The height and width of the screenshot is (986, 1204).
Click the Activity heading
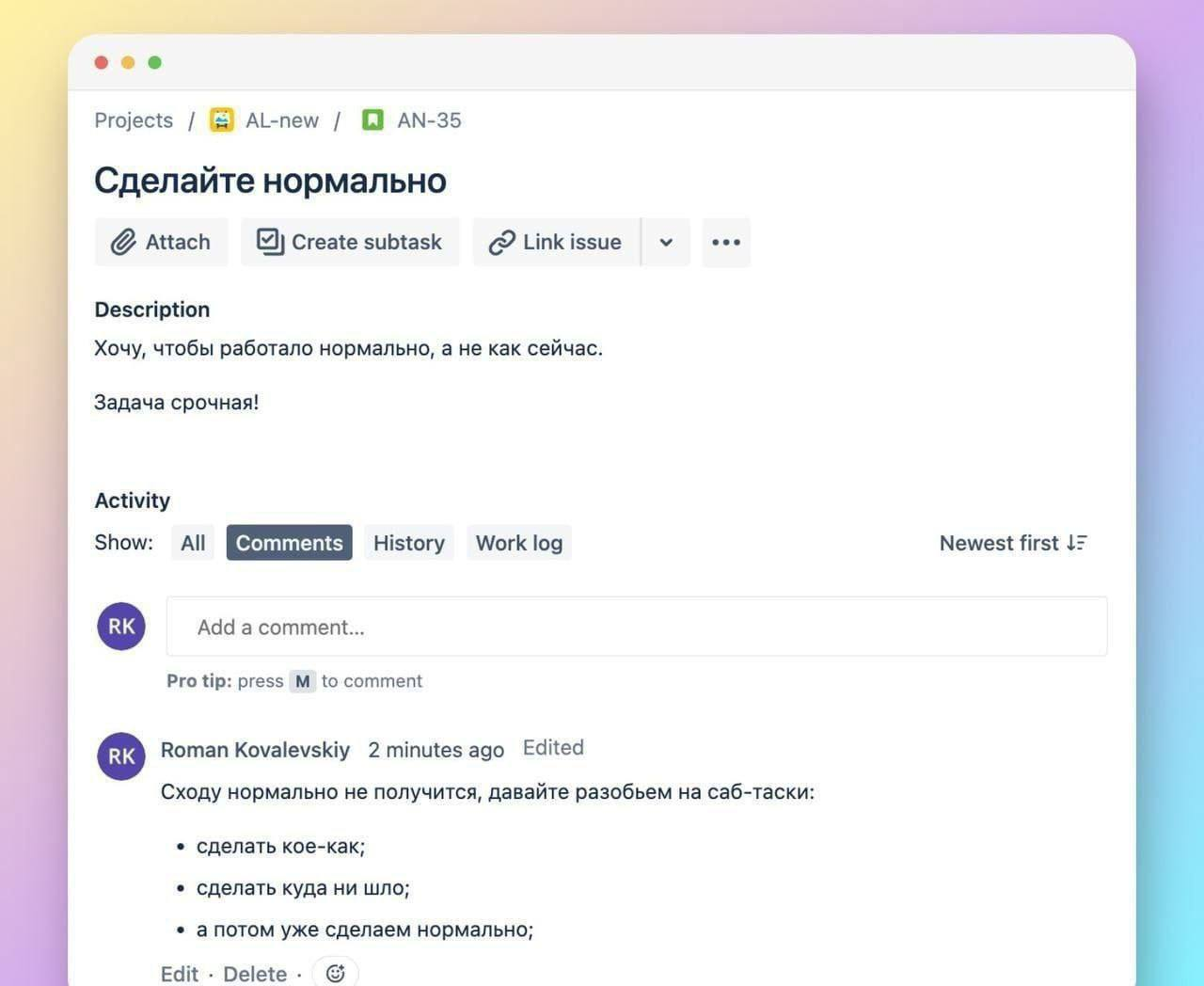(x=133, y=501)
